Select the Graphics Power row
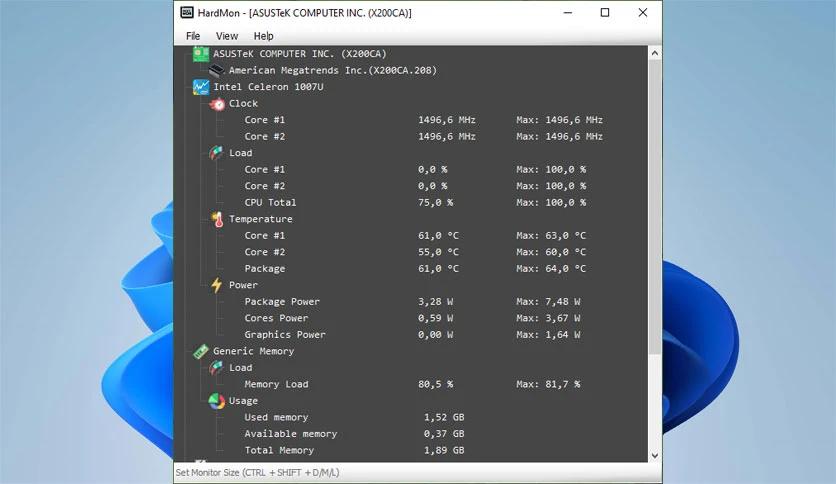Screen dimensions: 836x484 413,335
